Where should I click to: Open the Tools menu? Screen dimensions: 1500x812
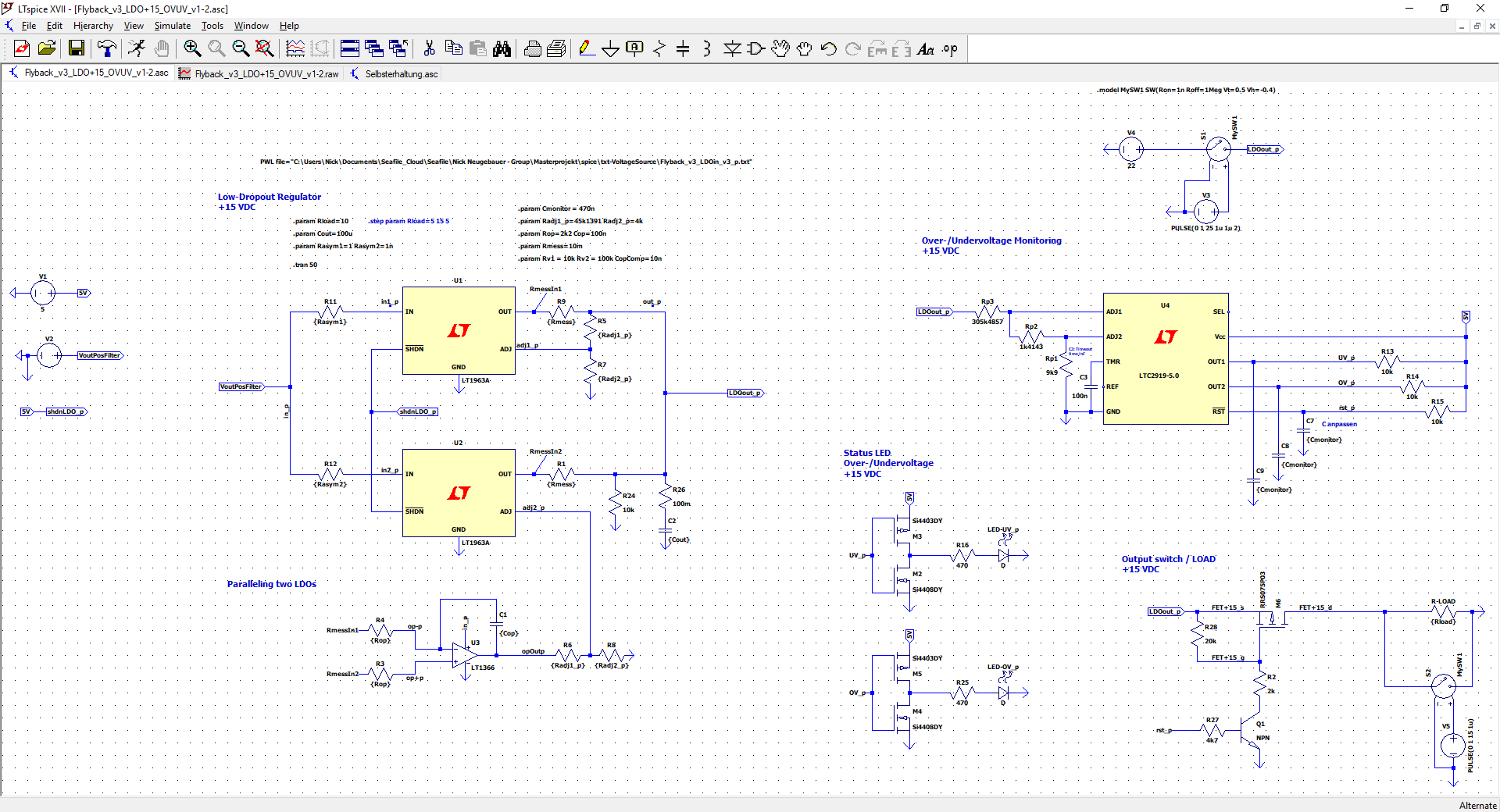tap(212, 26)
